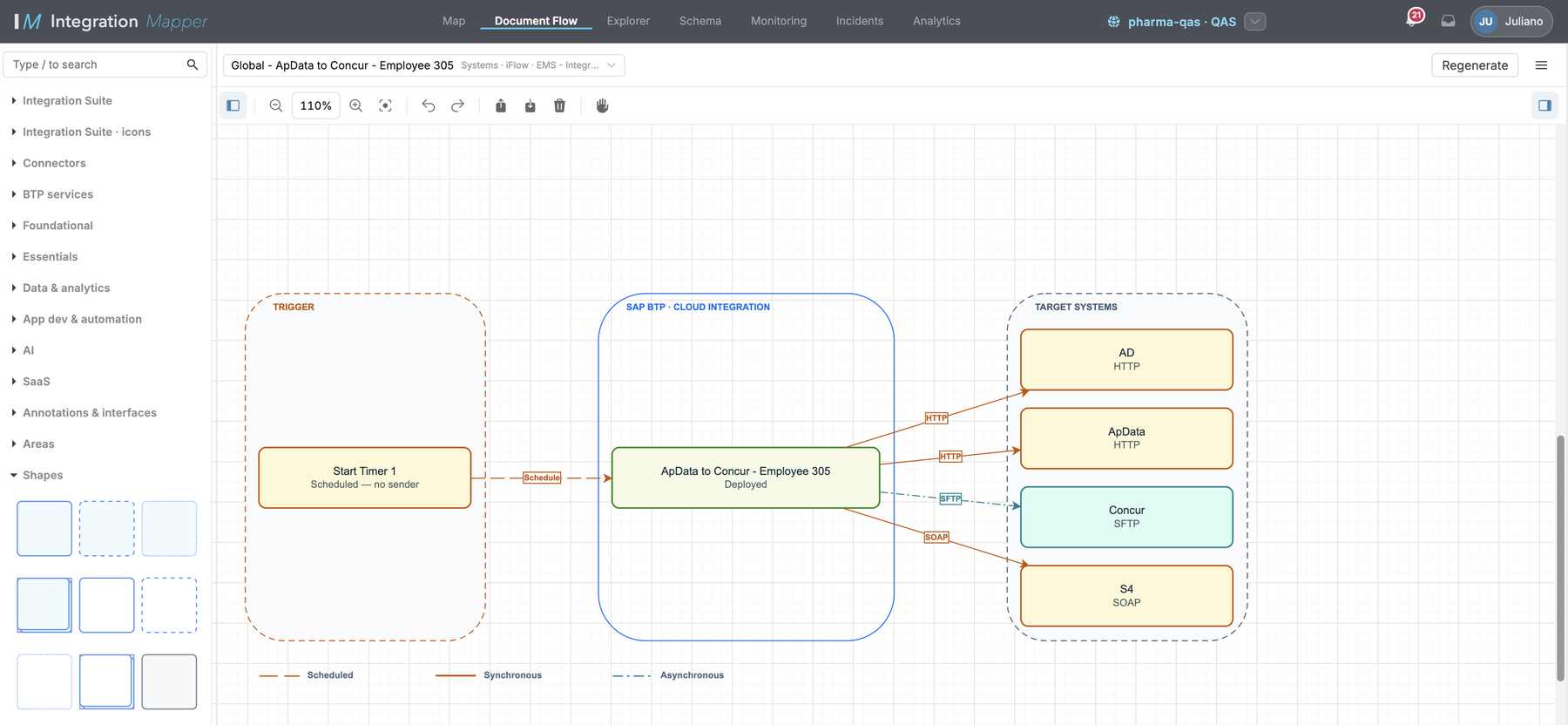The height and width of the screenshot is (725, 1568).
Task: Toggle the right properties panel
Action: click(1544, 105)
